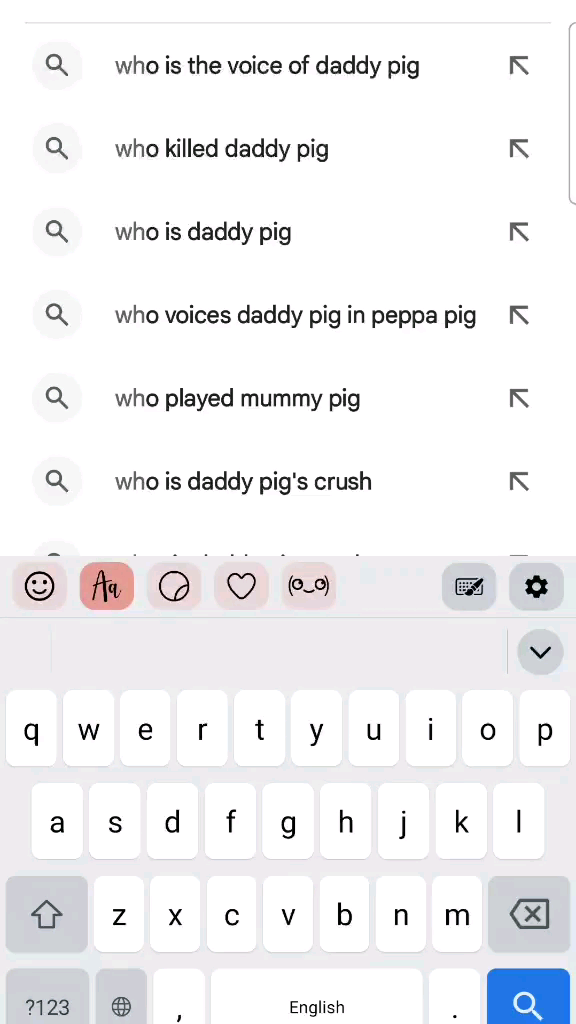Tap the backspace delete key
Screen dimensions: 576x1024
click(528, 914)
